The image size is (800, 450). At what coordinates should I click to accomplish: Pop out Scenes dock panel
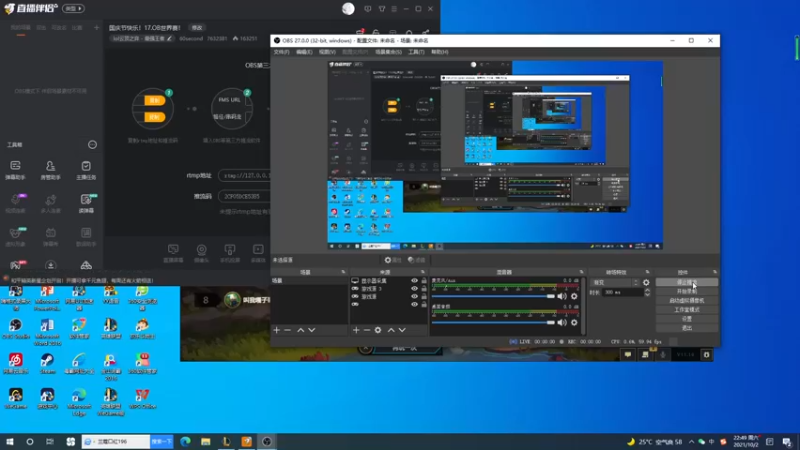pos(343,272)
